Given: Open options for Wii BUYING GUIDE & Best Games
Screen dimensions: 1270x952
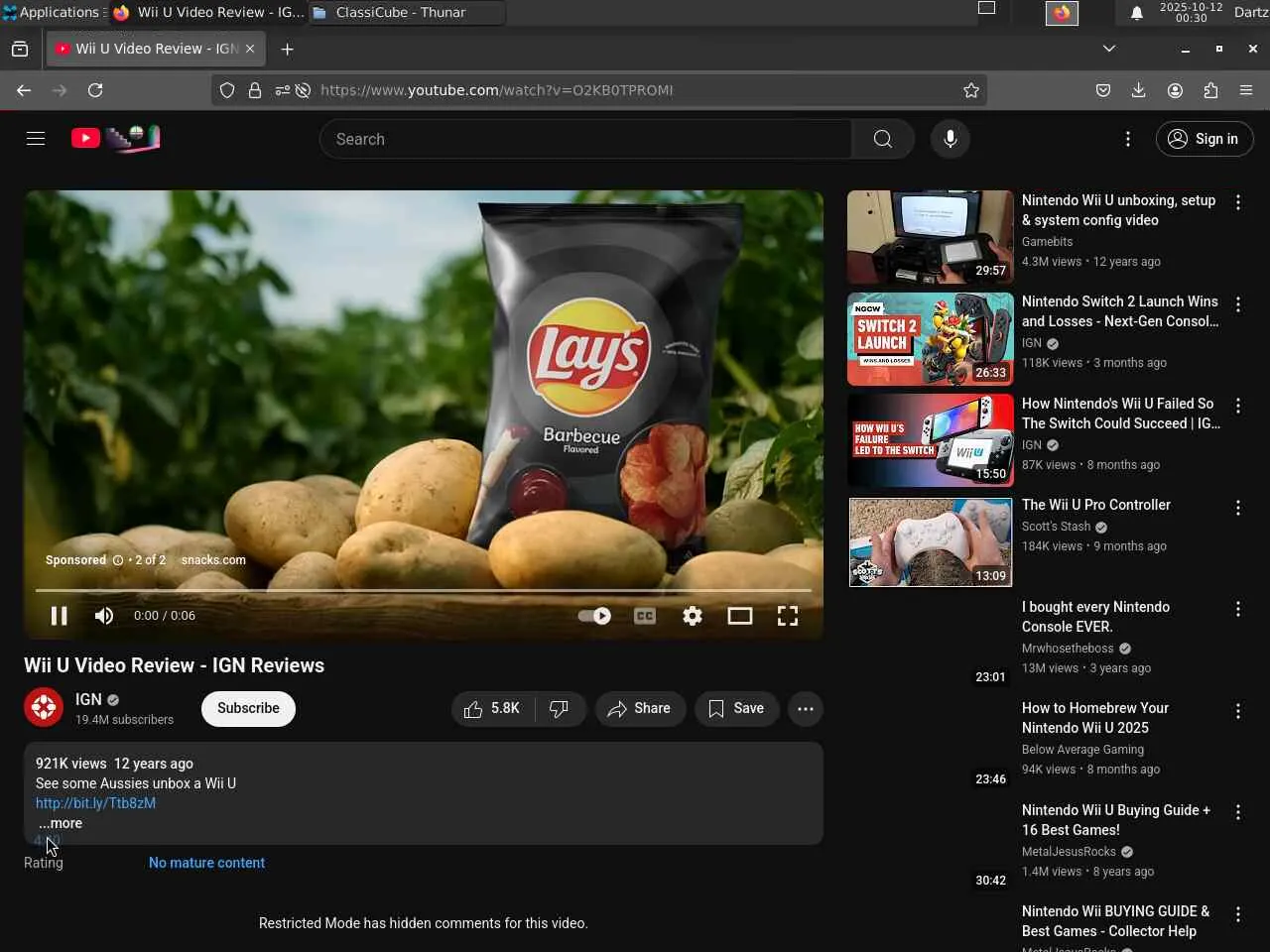Looking at the screenshot, I should pos(1237,914).
